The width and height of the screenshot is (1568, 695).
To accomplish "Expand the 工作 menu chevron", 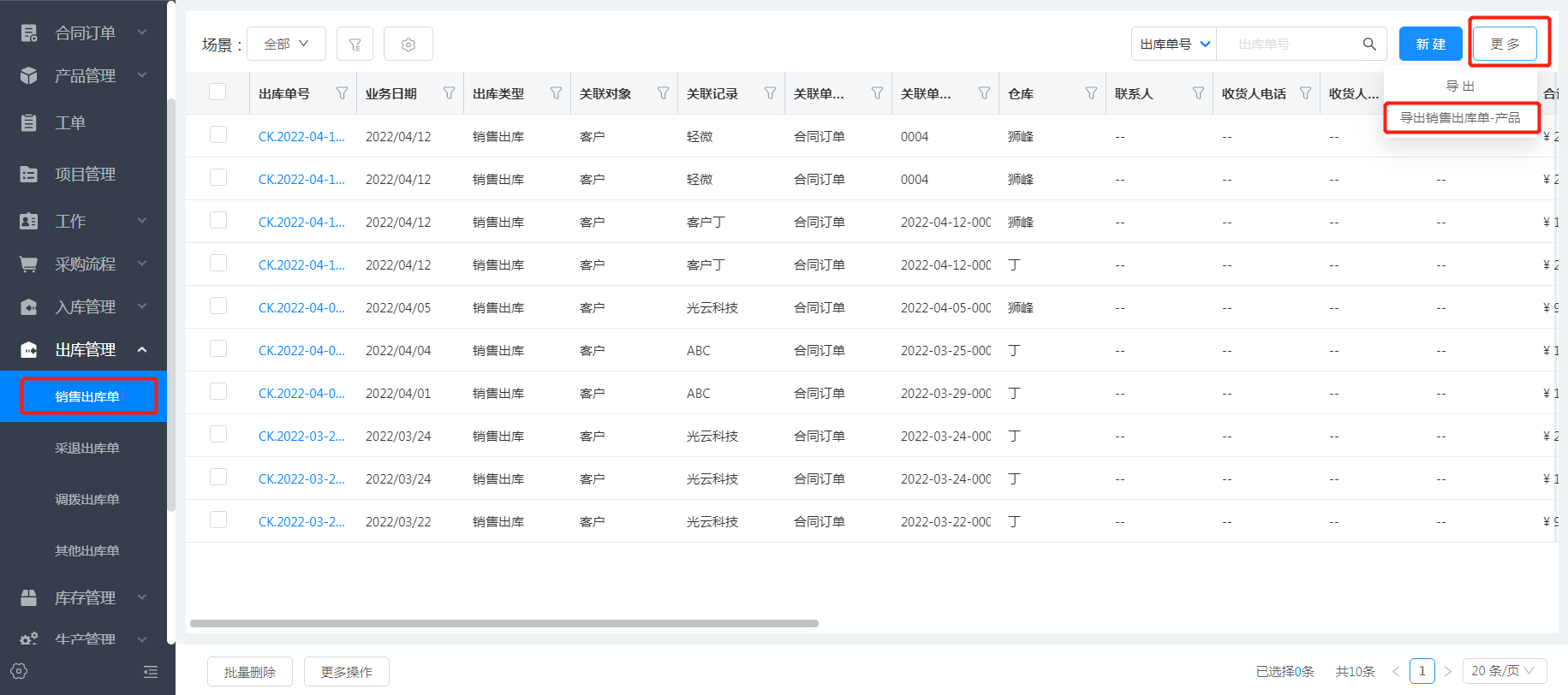I will pyautogui.click(x=142, y=221).
